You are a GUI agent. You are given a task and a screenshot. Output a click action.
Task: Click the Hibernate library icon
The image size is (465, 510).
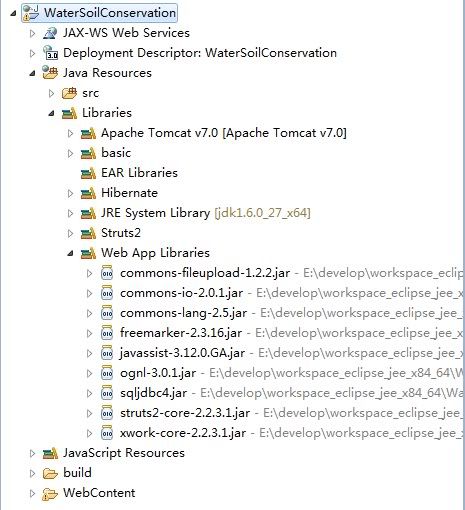(88, 193)
